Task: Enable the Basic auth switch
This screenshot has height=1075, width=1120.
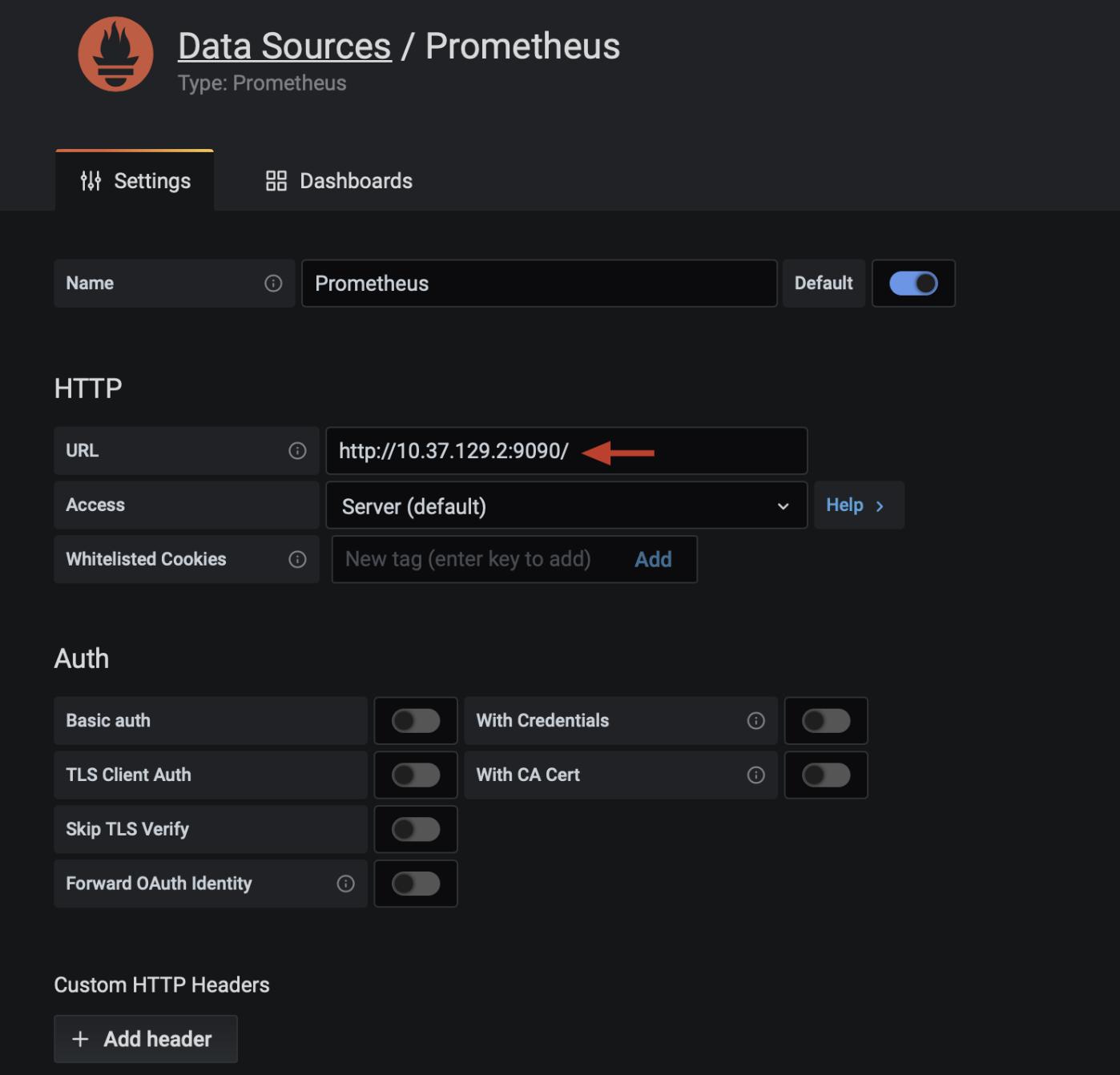Action: tap(416, 721)
